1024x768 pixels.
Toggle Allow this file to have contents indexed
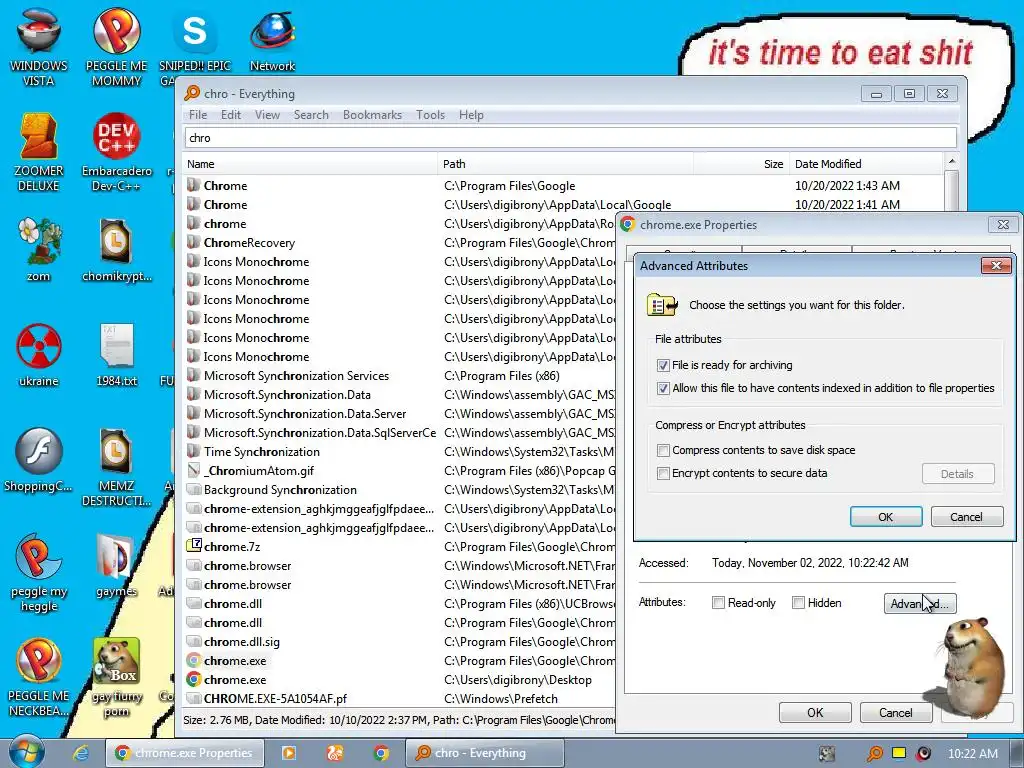[x=663, y=388]
